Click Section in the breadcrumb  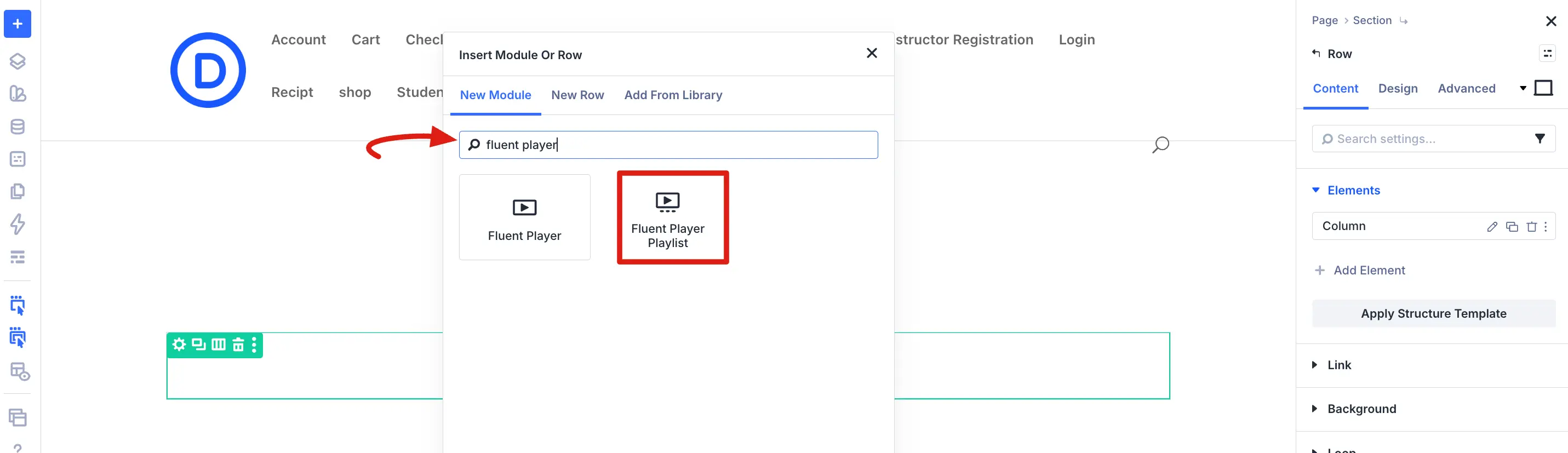click(1372, 21)
